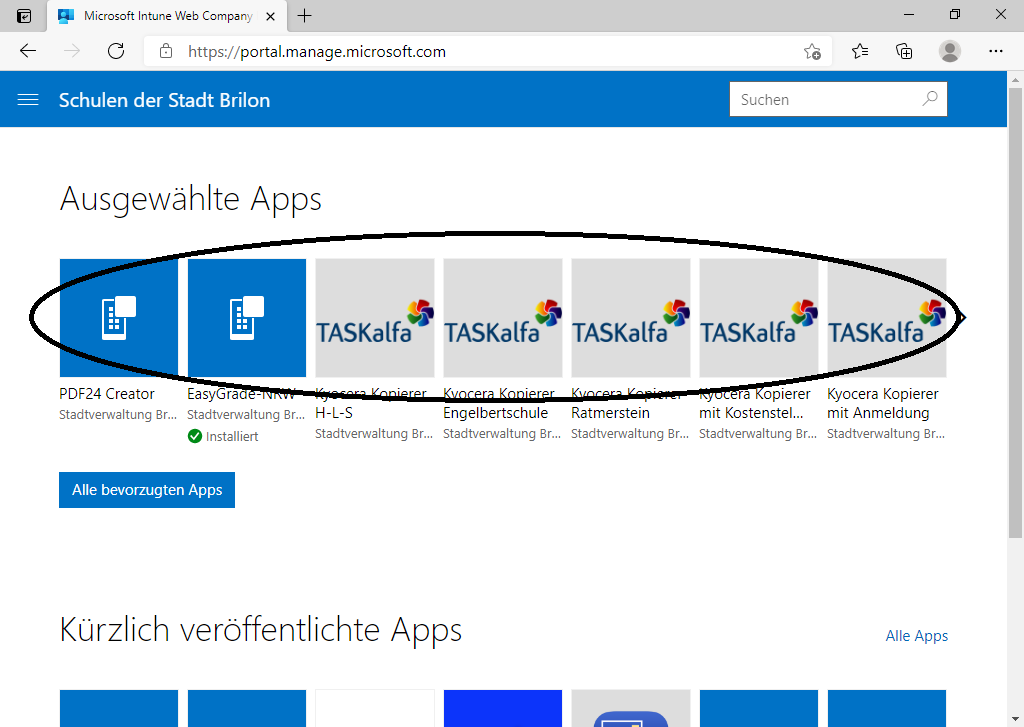1024x727 pixels.
Task: Reload the page with refresh icon
Action: pos(116,51)
